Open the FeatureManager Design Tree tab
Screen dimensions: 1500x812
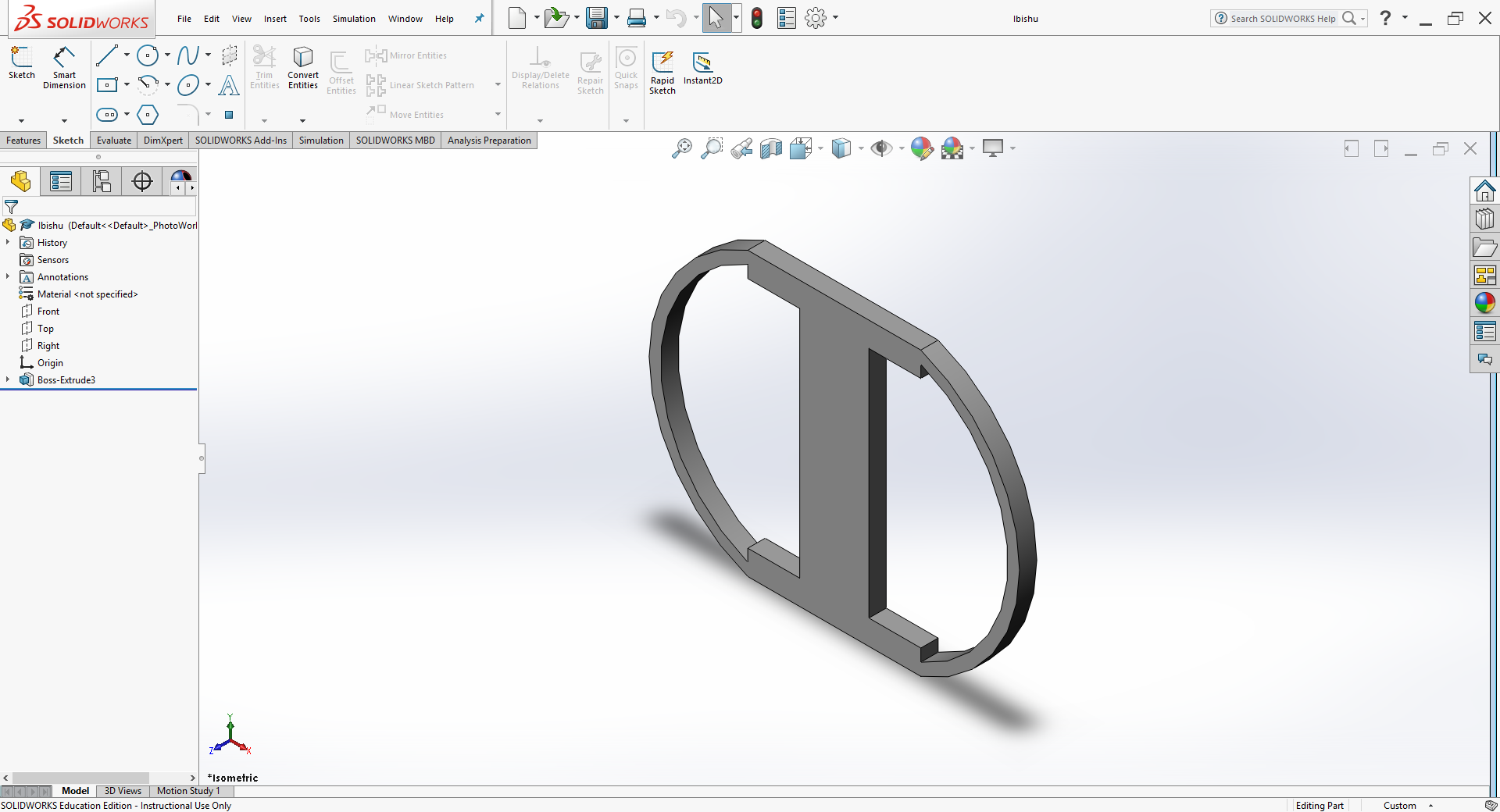(20, 181)
